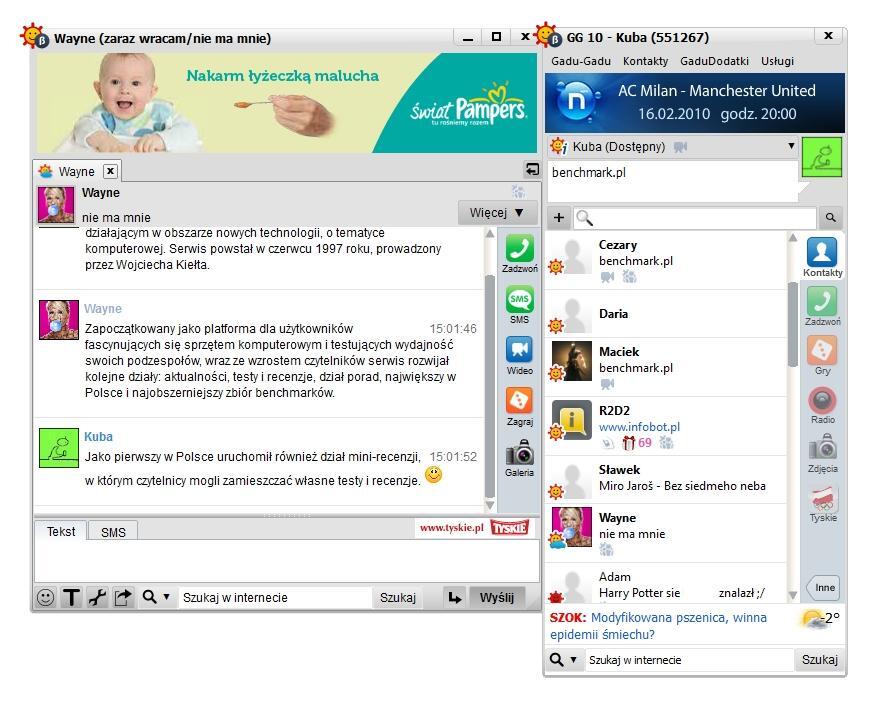The width and height of the screenshot is (879, 703).
Task: Open the GaduDodatki menu
Action: click(714, 61)
